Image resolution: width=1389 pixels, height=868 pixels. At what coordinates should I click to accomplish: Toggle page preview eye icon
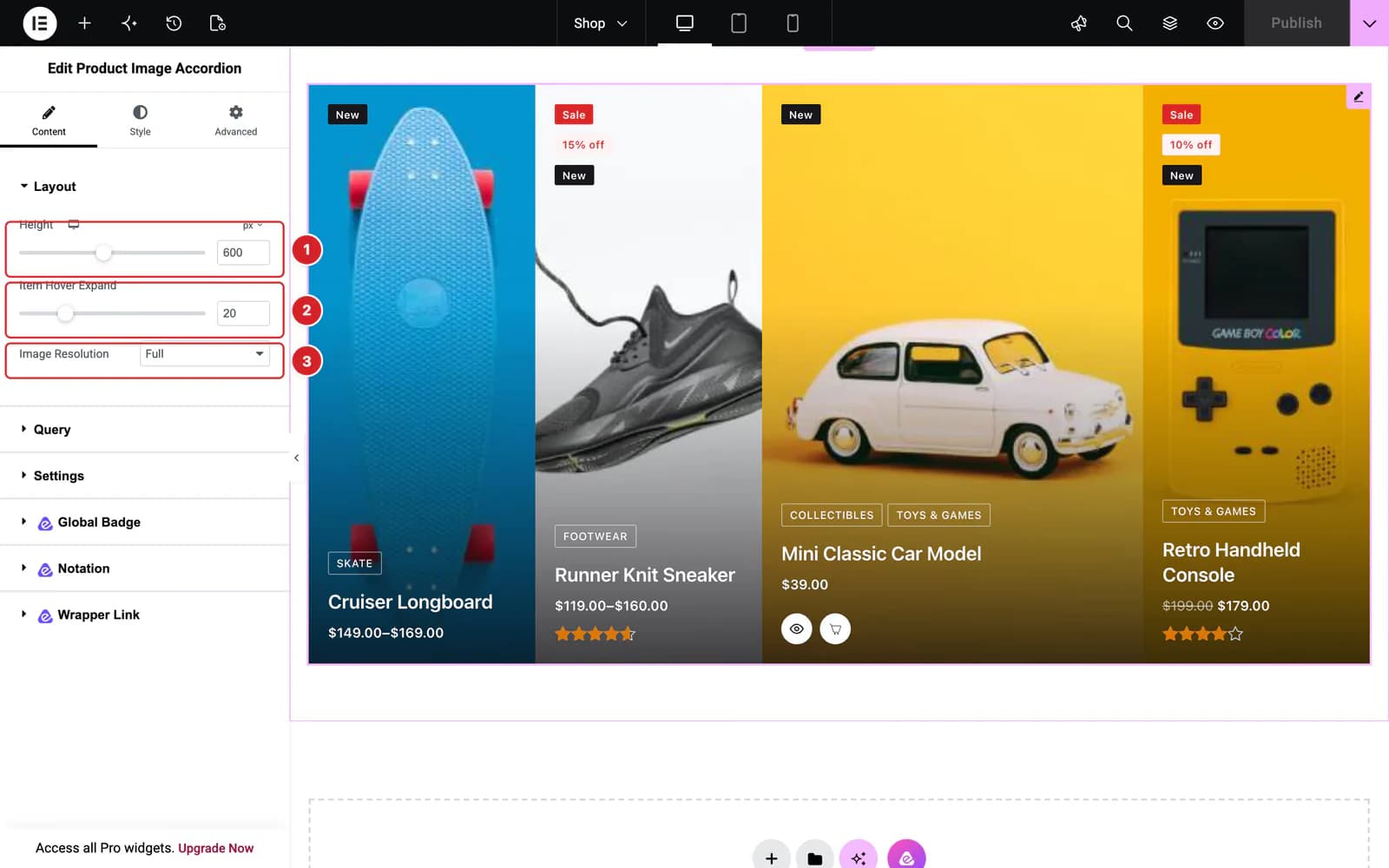[x=1215, y=23]
